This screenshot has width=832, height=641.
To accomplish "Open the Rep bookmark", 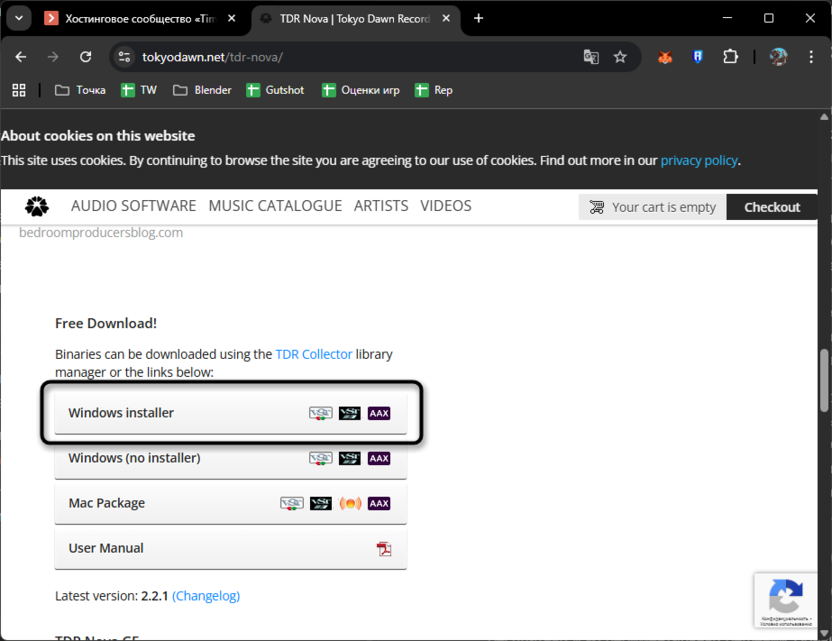I will click(434, 90).
